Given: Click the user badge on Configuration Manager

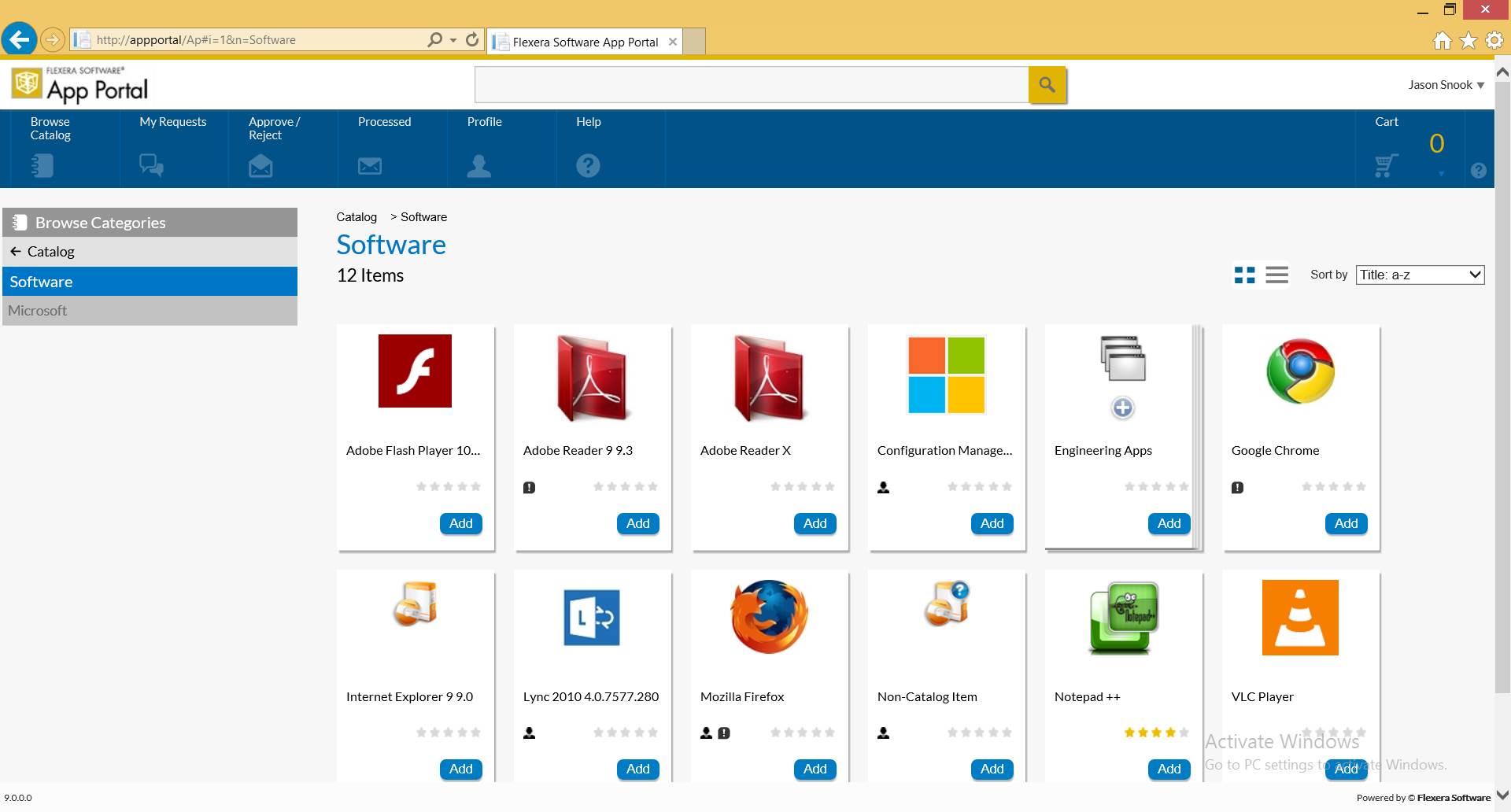Looking at the screenshot, I should (883, 488).
